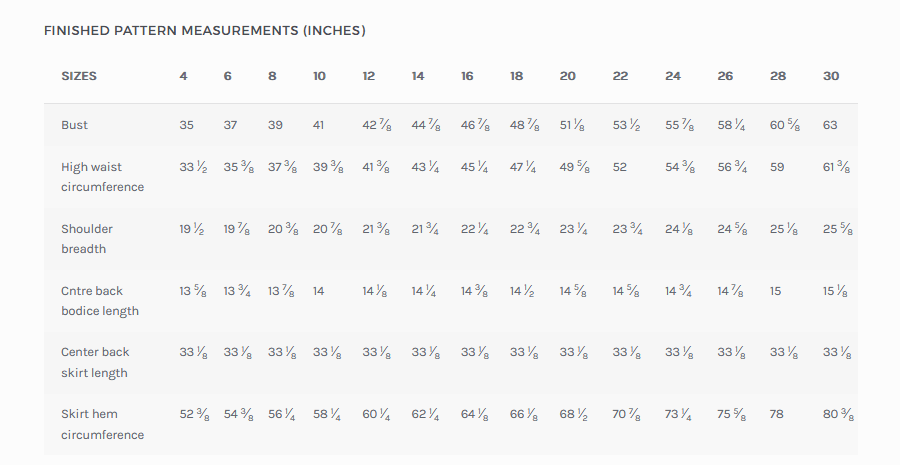Click the SIZES column header
900x465 pixels.
point(79,77)
